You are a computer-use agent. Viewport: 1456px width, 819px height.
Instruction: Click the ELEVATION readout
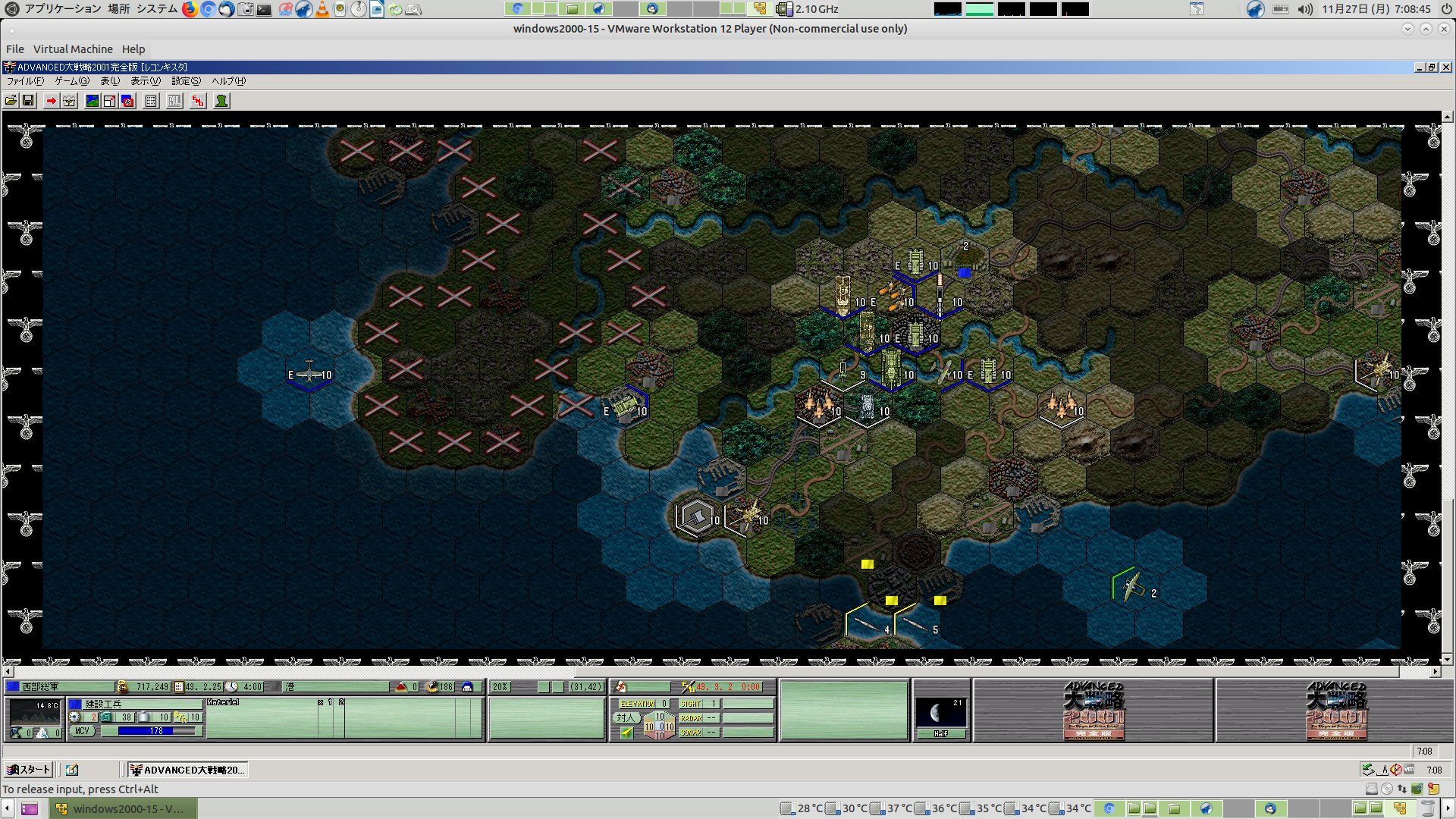coord(644,704)
